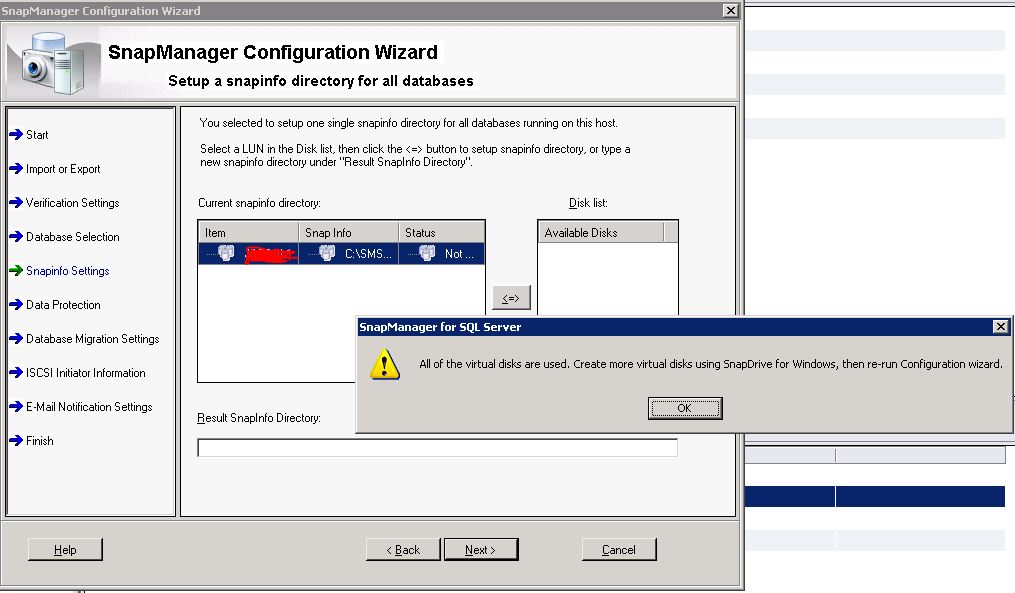Click the database icon in Snap Info cell
This screenshot has width=1015, height=593.
pyautogui.click(x=327, y=253)
